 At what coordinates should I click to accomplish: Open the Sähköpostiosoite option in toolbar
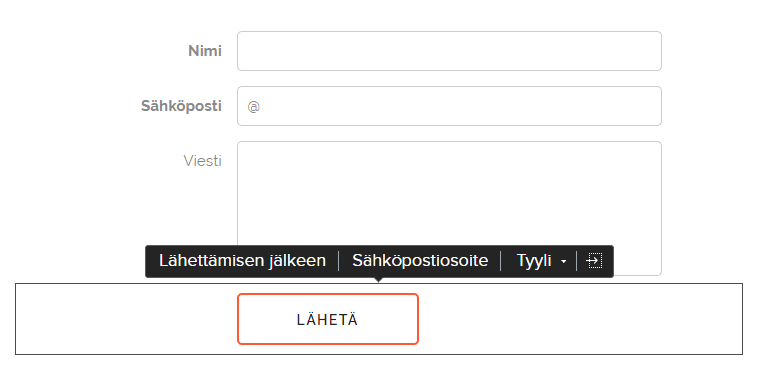click(420, 261)
